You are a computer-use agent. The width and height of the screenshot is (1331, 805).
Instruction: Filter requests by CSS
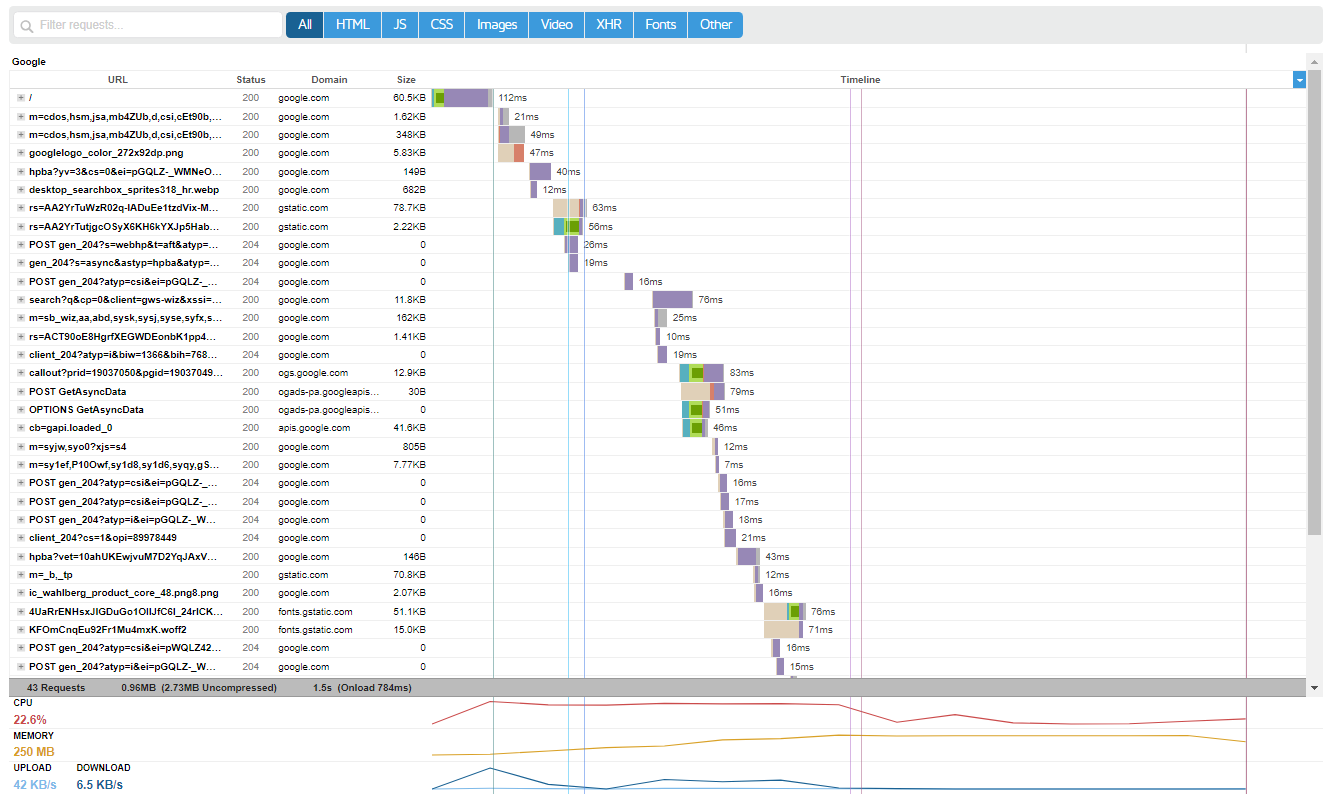(x=441, y=25)
